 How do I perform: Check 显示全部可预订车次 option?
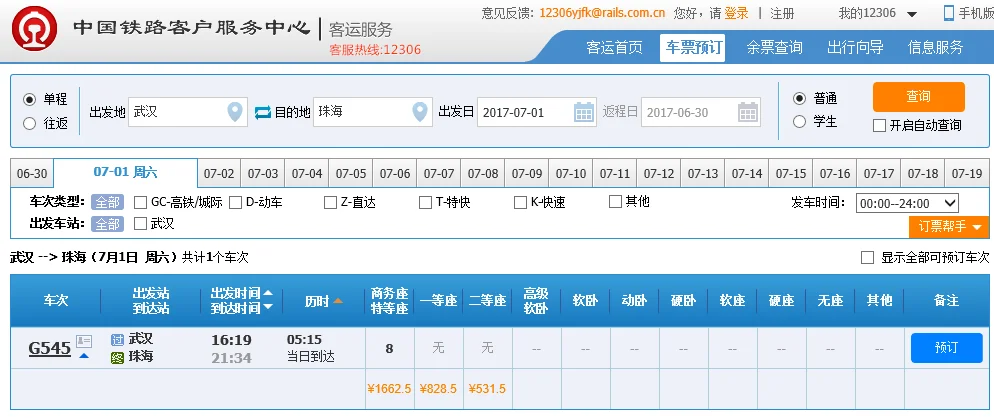point(867,258)
